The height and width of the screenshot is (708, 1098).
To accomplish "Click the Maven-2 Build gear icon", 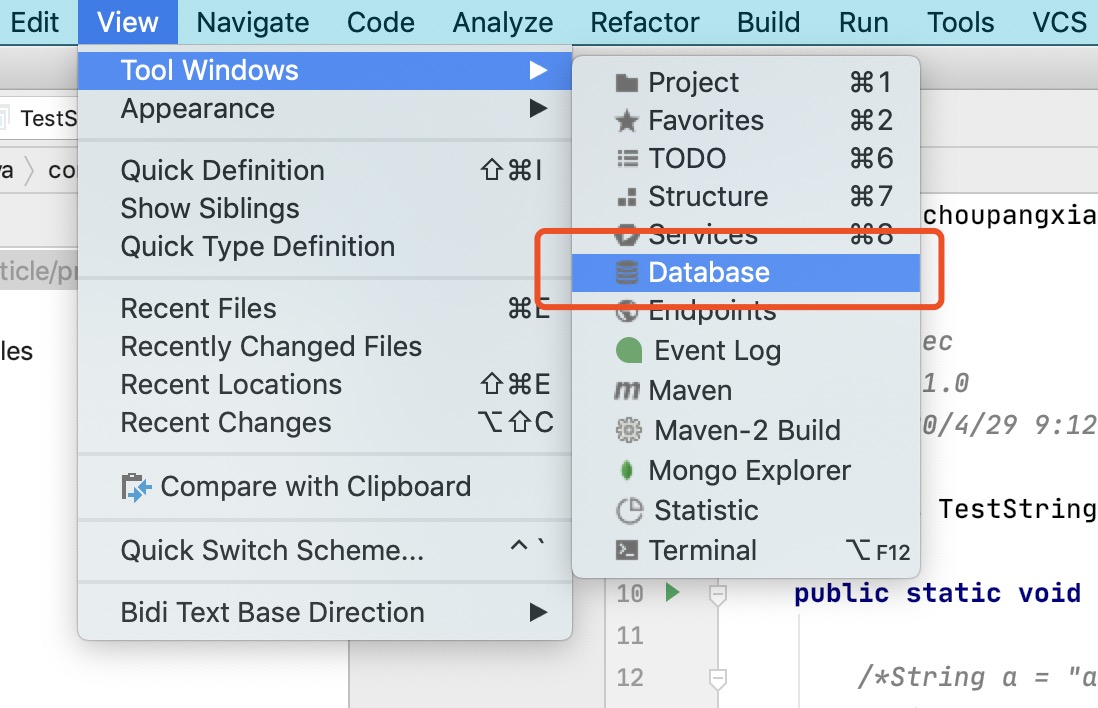I will point(629,430).
